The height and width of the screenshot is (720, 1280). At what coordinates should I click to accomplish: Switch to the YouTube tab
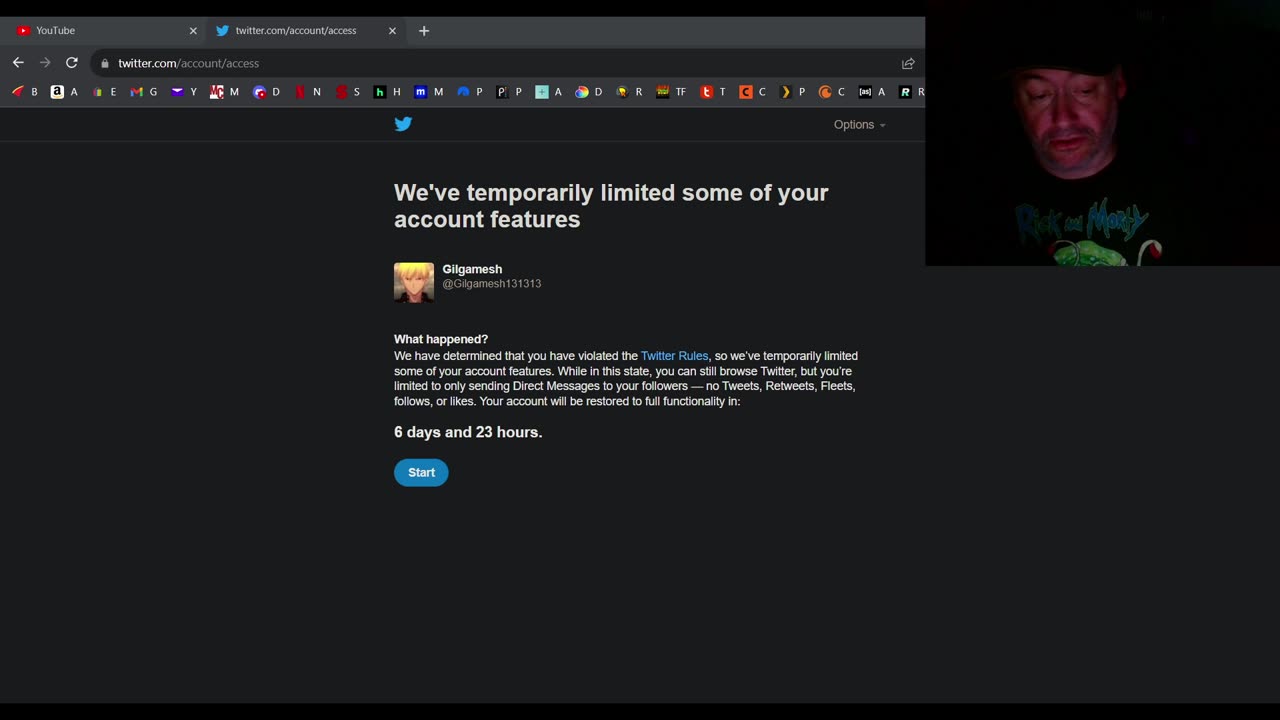click(x=105, y=31)
